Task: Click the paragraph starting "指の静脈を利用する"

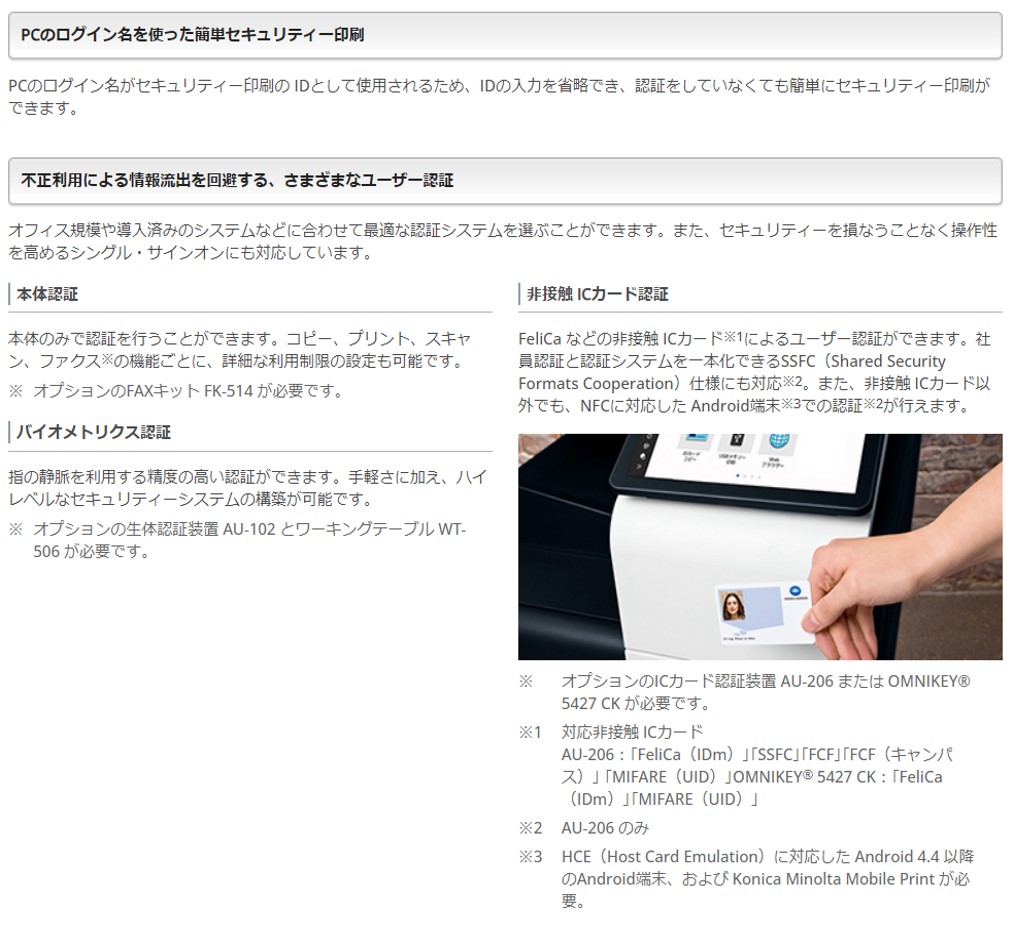Action: [x=247, y=488]
